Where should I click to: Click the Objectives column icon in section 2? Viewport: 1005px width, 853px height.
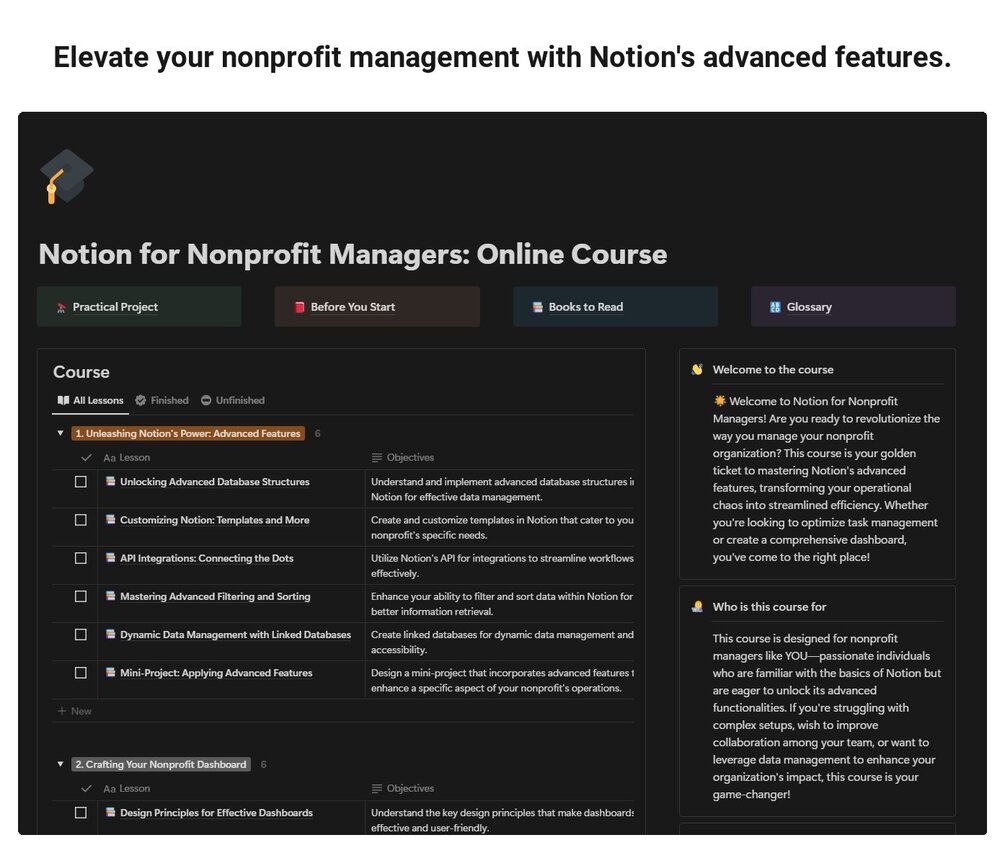tap(377, 789)
